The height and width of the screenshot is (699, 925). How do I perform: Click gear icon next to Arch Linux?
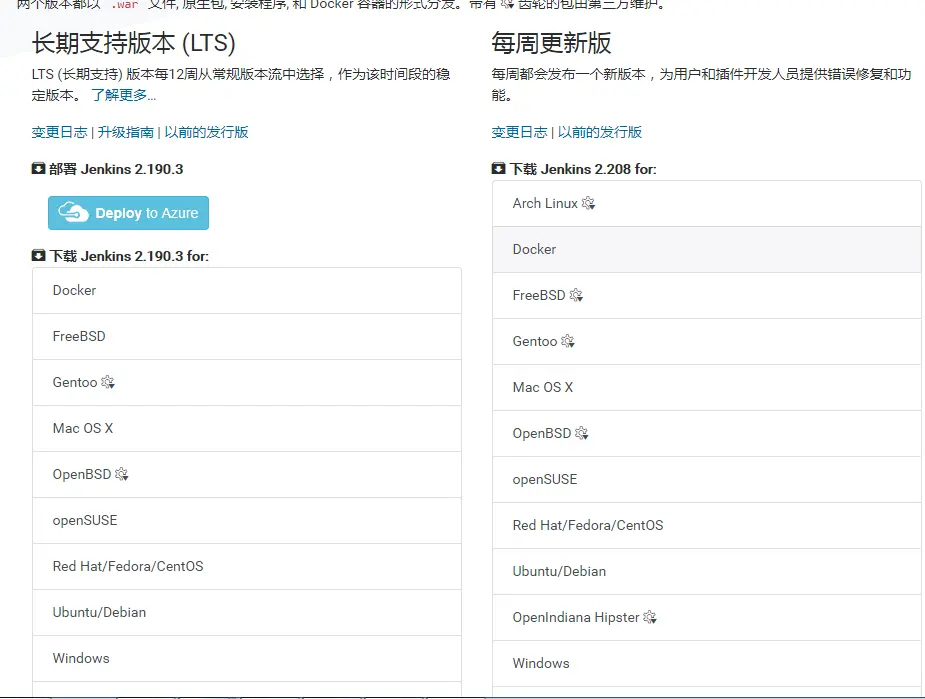tap(588, 204)
